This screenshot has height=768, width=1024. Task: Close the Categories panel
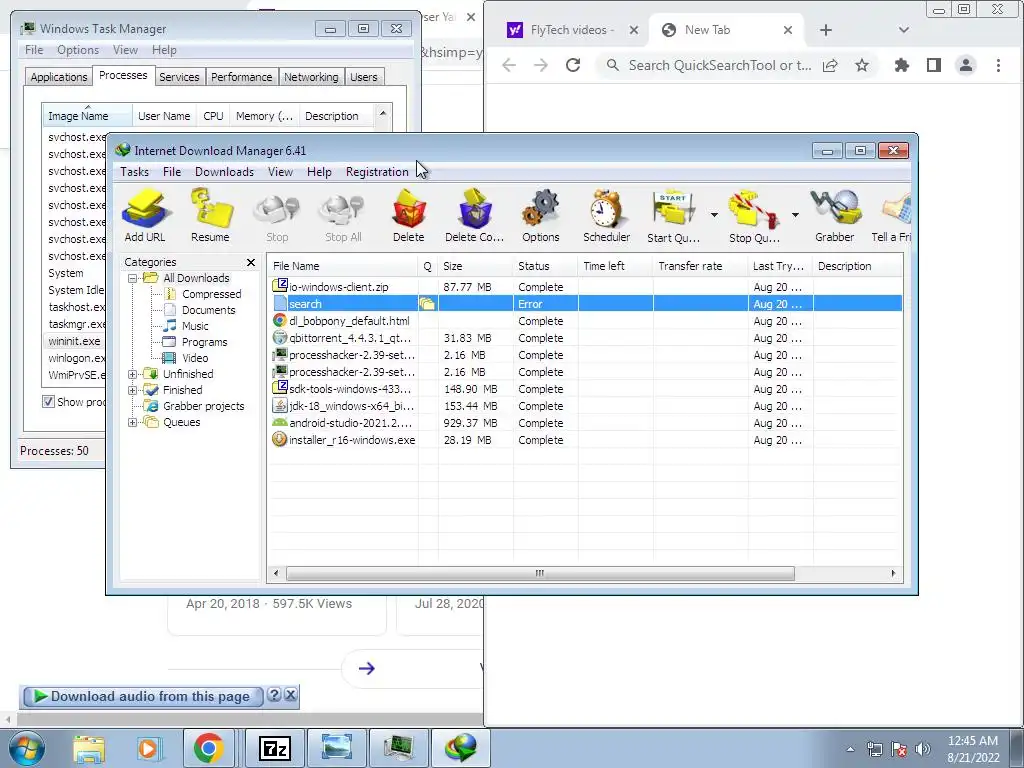click(x=251, y=262)
